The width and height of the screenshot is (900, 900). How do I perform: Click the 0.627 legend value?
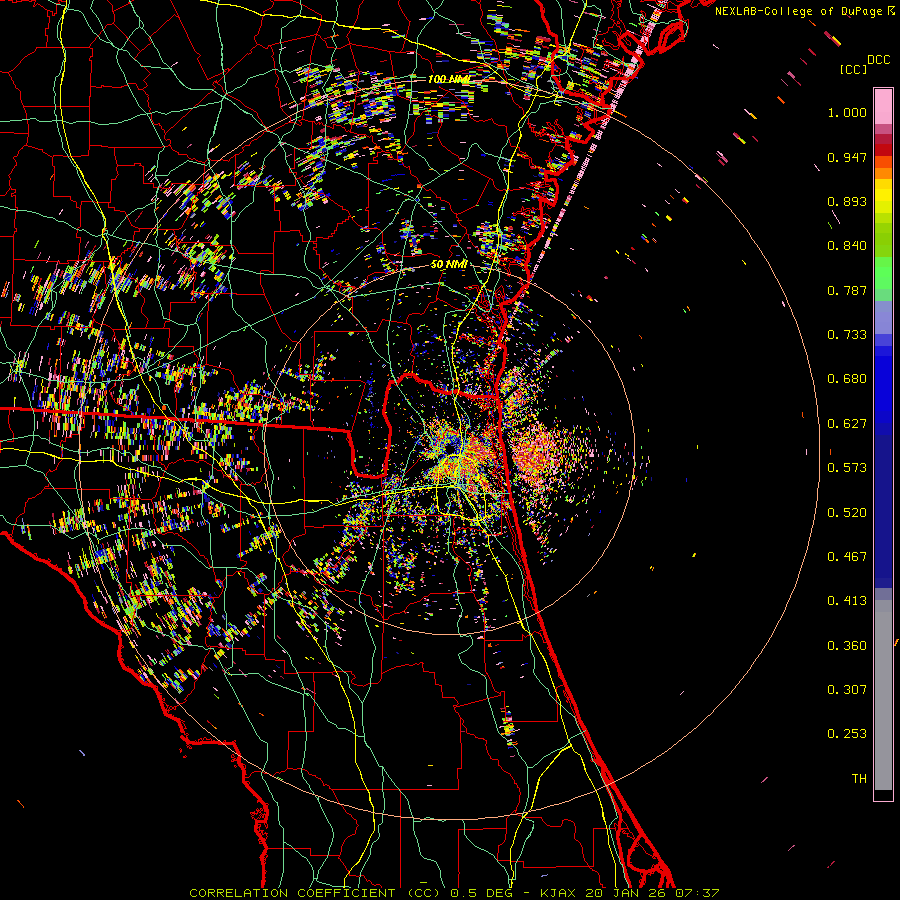coord(847,423)
